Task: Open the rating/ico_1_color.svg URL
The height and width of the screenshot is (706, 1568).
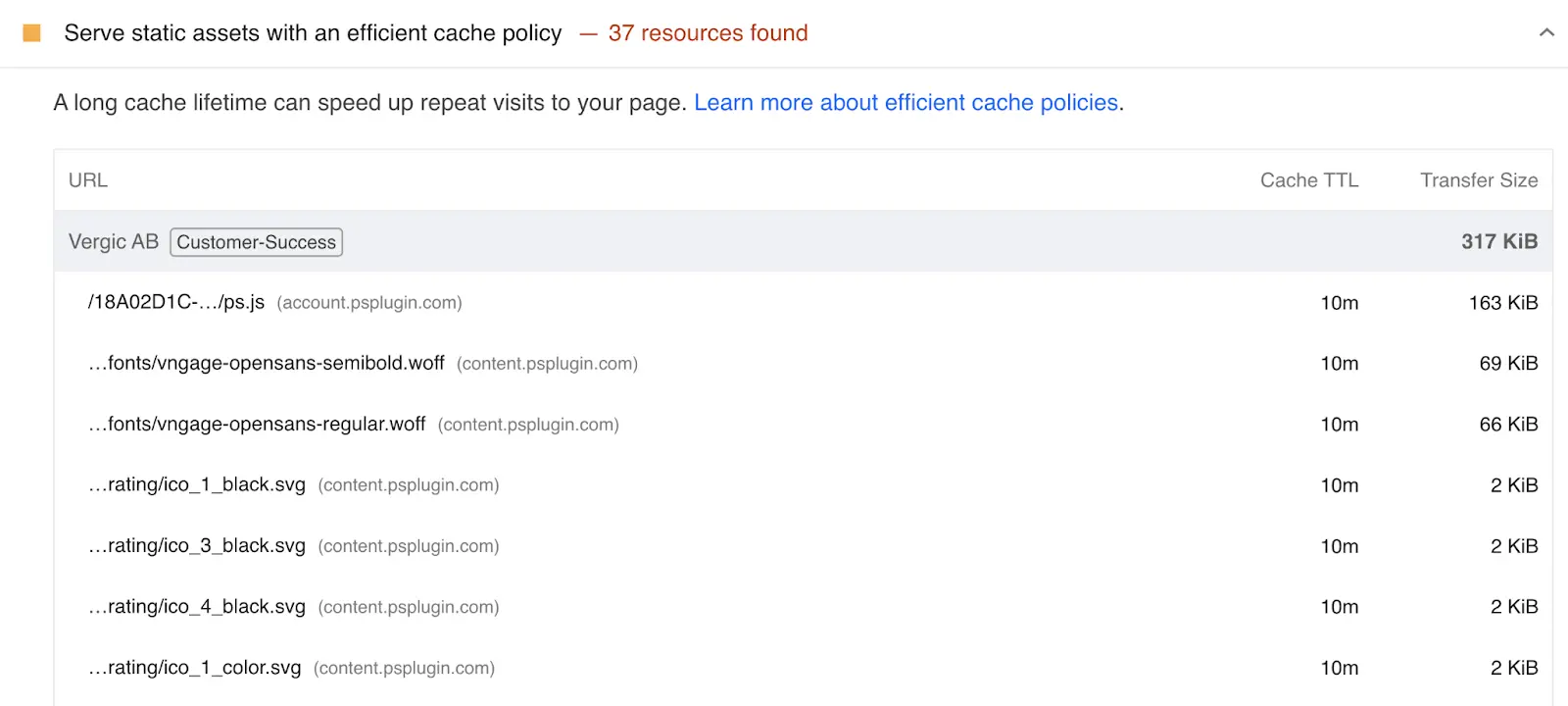Action: click(x=195, y=668)
